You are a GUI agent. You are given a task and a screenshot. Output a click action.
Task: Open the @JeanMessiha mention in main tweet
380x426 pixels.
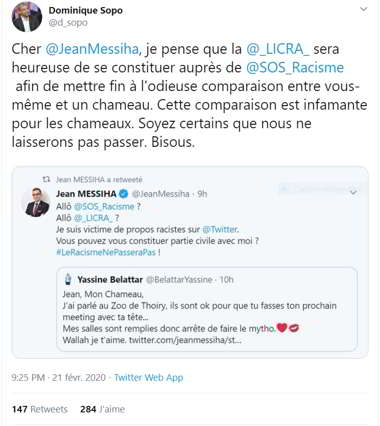pos(92,49)
